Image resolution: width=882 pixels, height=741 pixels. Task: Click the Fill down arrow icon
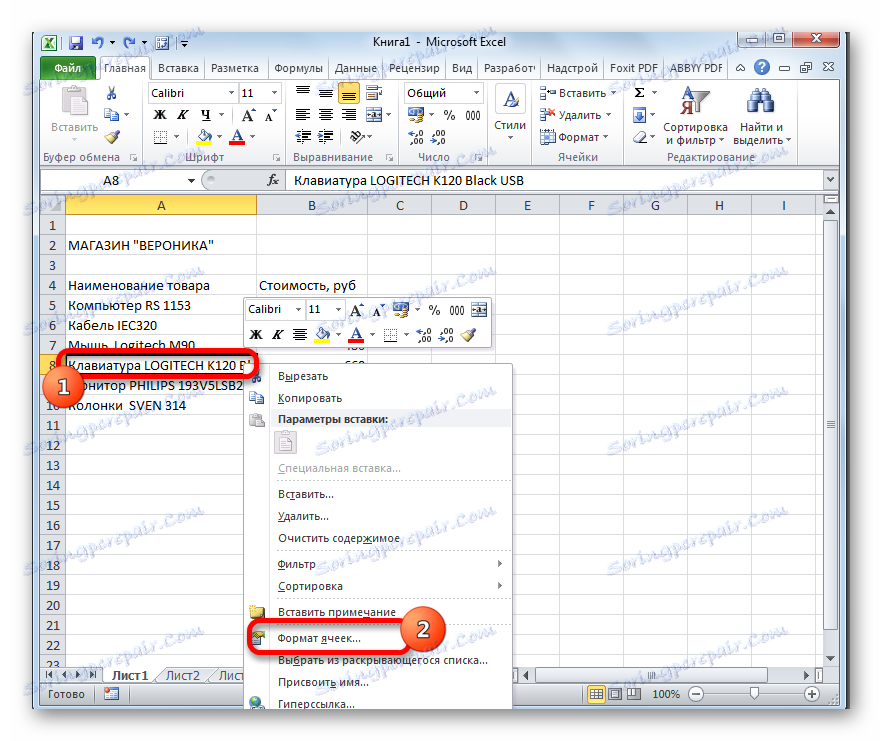pyautogui.click(x=640, y=115)
